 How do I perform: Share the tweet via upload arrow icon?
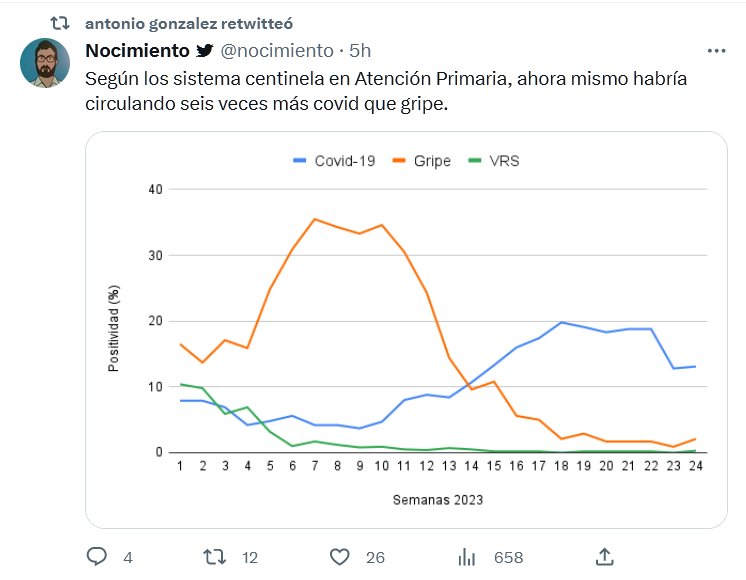pos(604,555)
